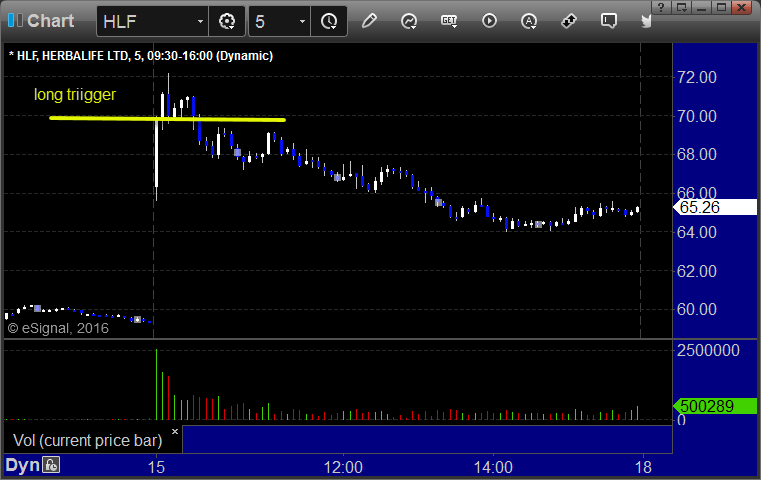Click the 18 date label on time axis
The image size is (761, 480).
coord(643,467)
